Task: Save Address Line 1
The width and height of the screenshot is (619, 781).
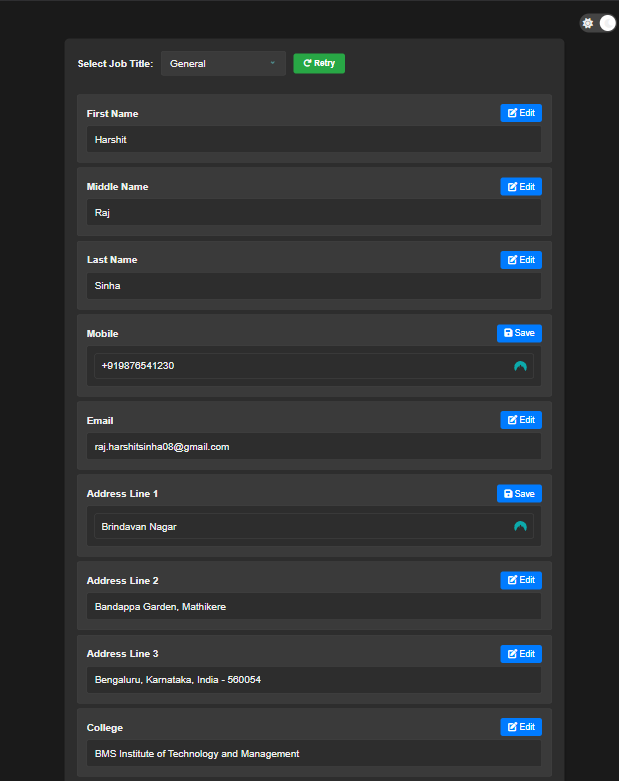Action: tap(519, 494)
